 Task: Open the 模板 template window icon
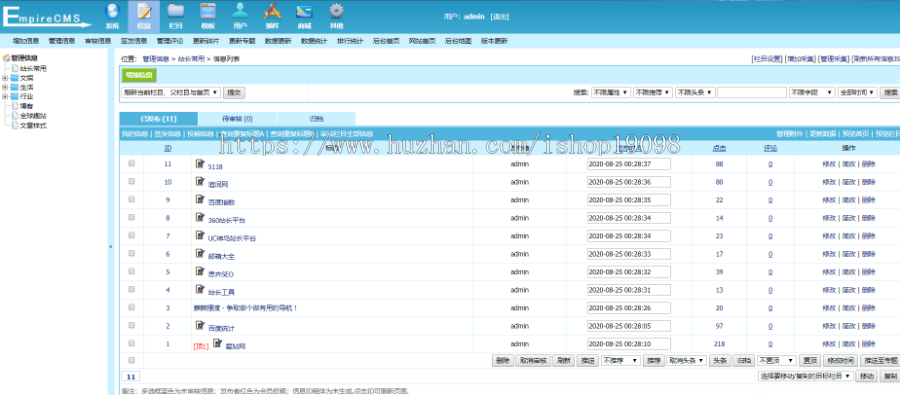(208, 11)
